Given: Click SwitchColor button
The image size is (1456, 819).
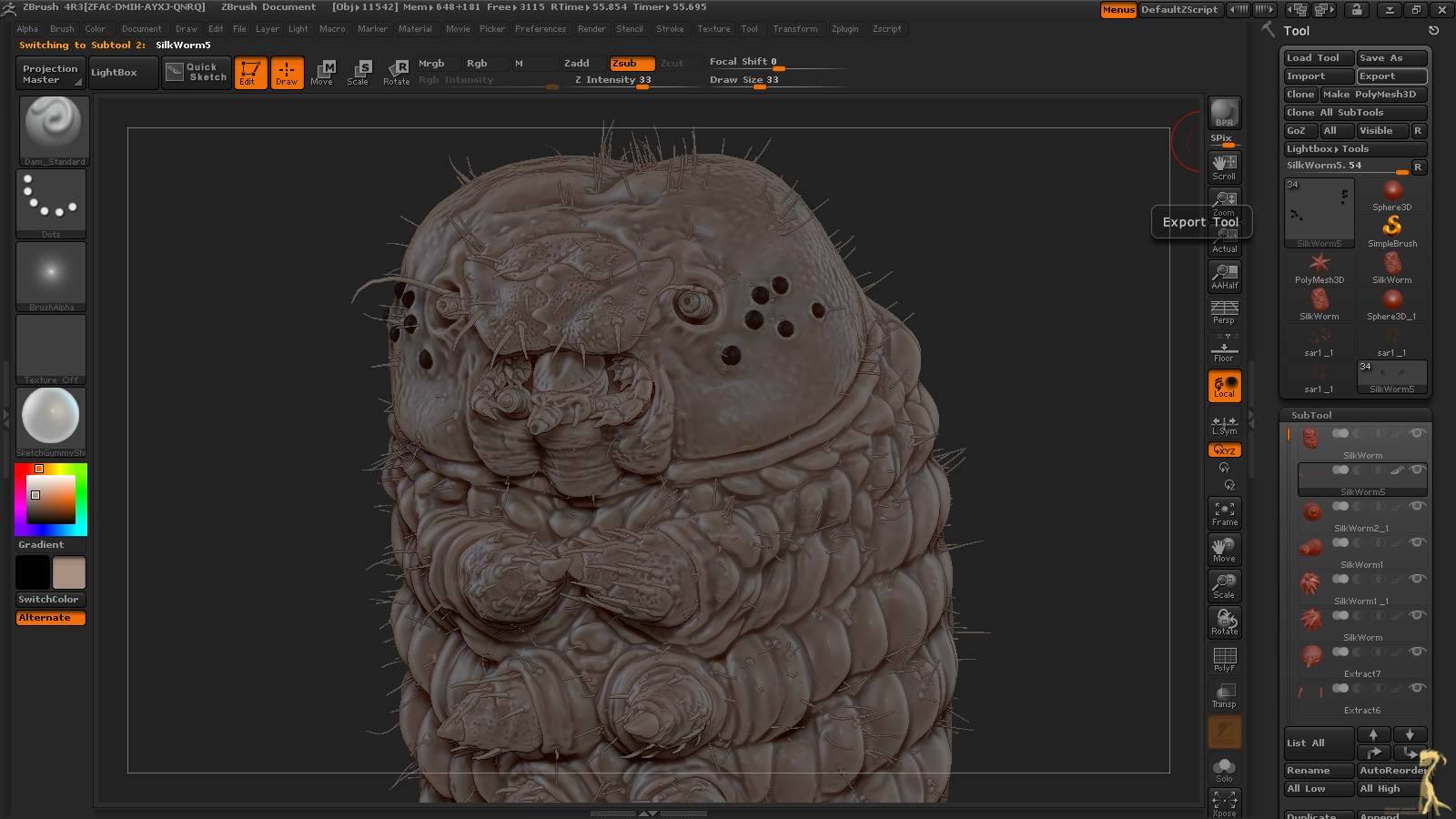Looking at the screenshot, I should click(51, 600).
